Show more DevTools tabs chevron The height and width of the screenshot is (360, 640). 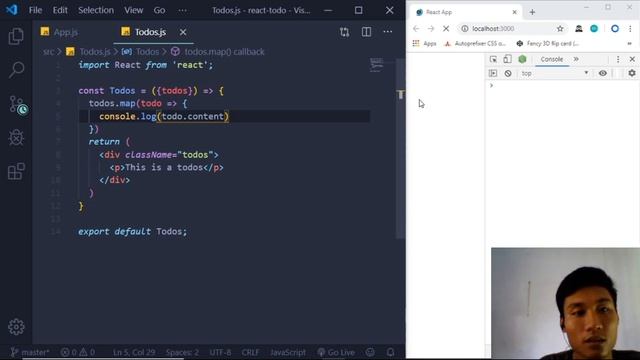(576, 59)
